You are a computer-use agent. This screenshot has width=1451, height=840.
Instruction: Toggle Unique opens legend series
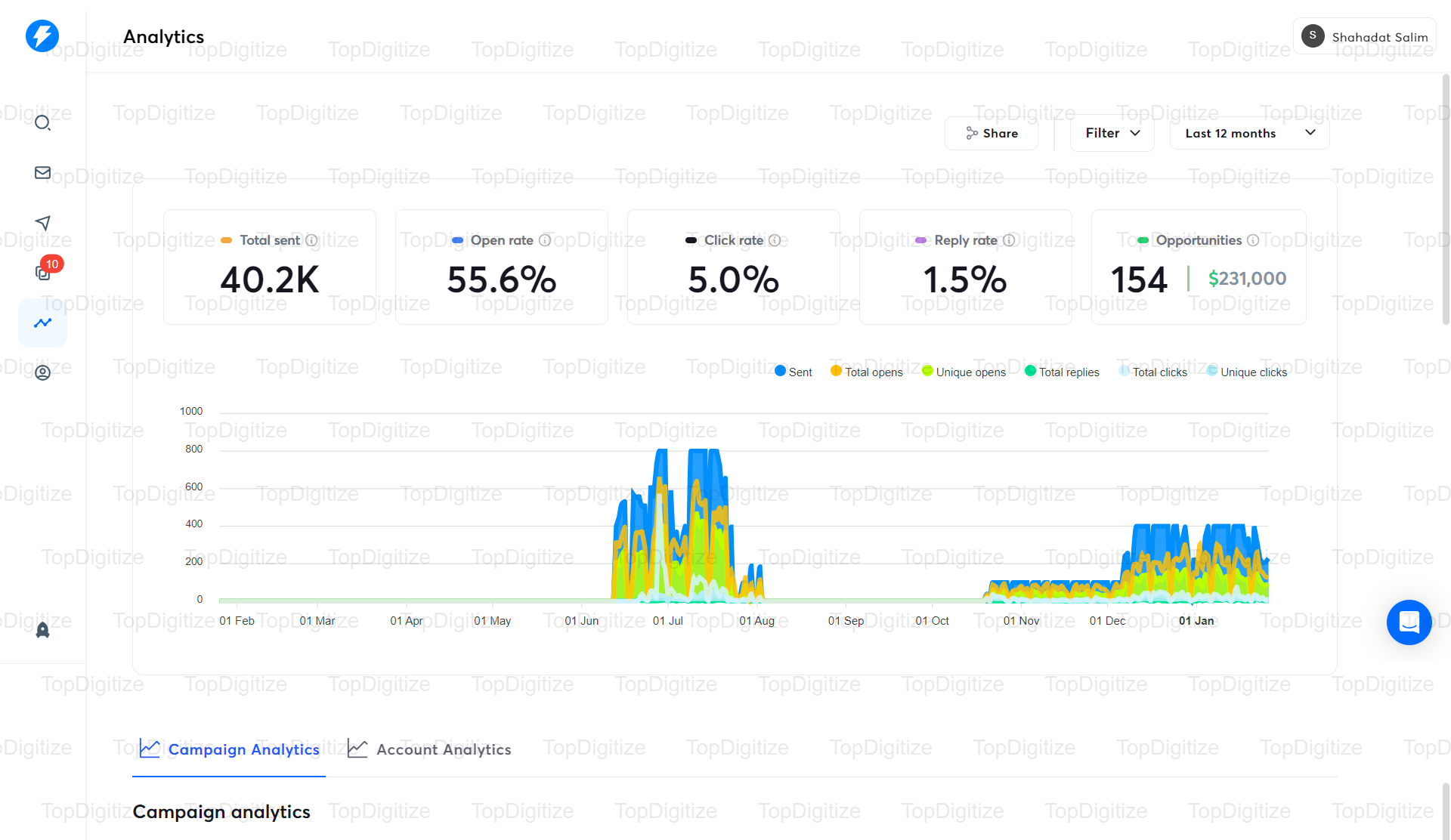(964, 372)
